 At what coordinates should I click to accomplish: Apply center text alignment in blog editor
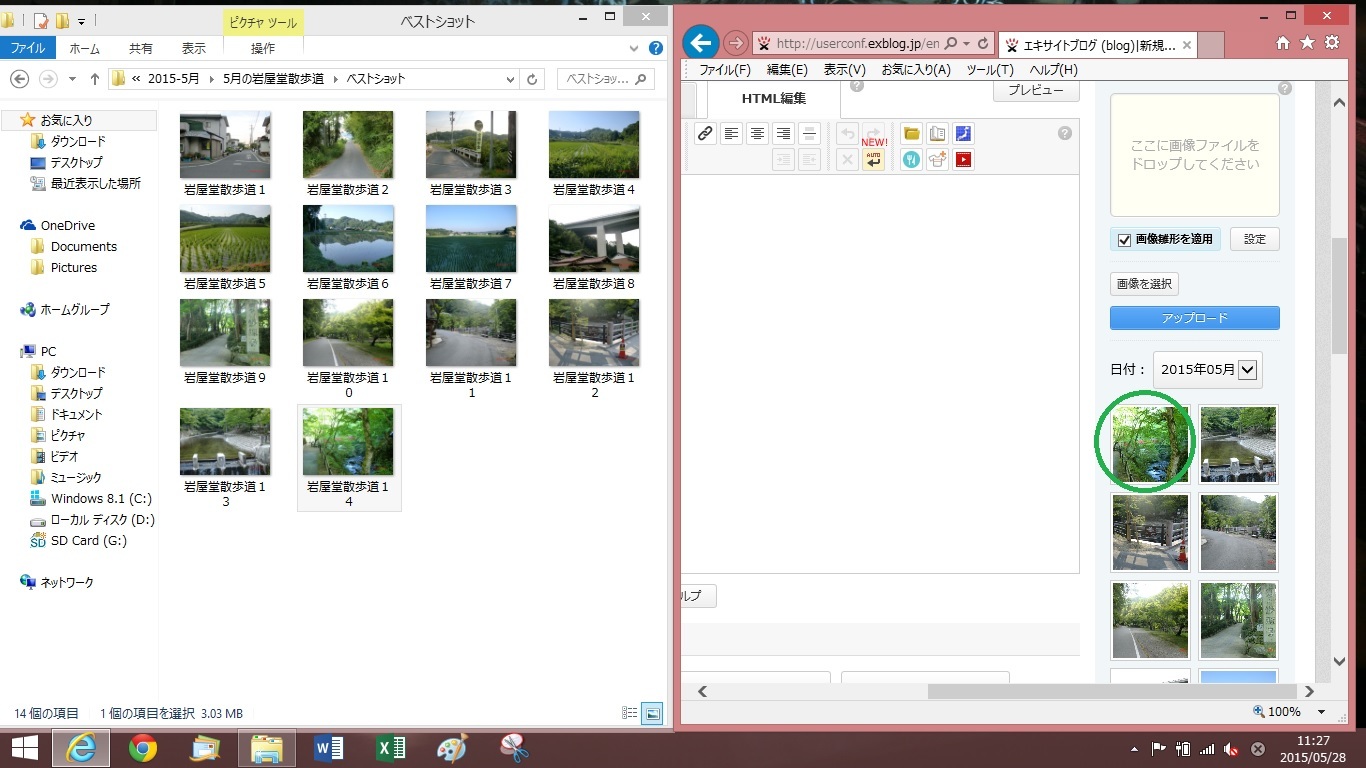(758, 134)
